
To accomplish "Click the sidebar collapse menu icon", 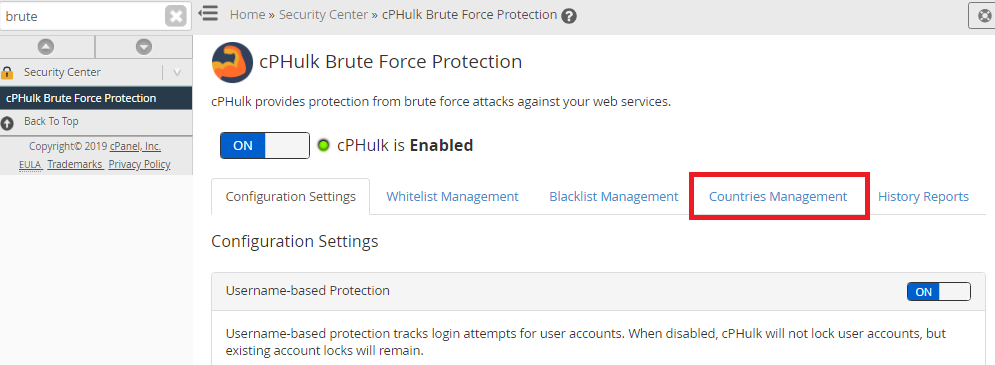I will click(208, 13).
